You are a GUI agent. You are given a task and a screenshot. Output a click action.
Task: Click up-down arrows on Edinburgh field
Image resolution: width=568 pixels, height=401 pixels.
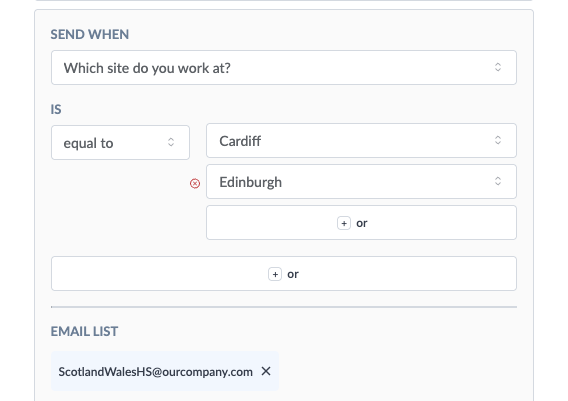click(x=498, y=181)
